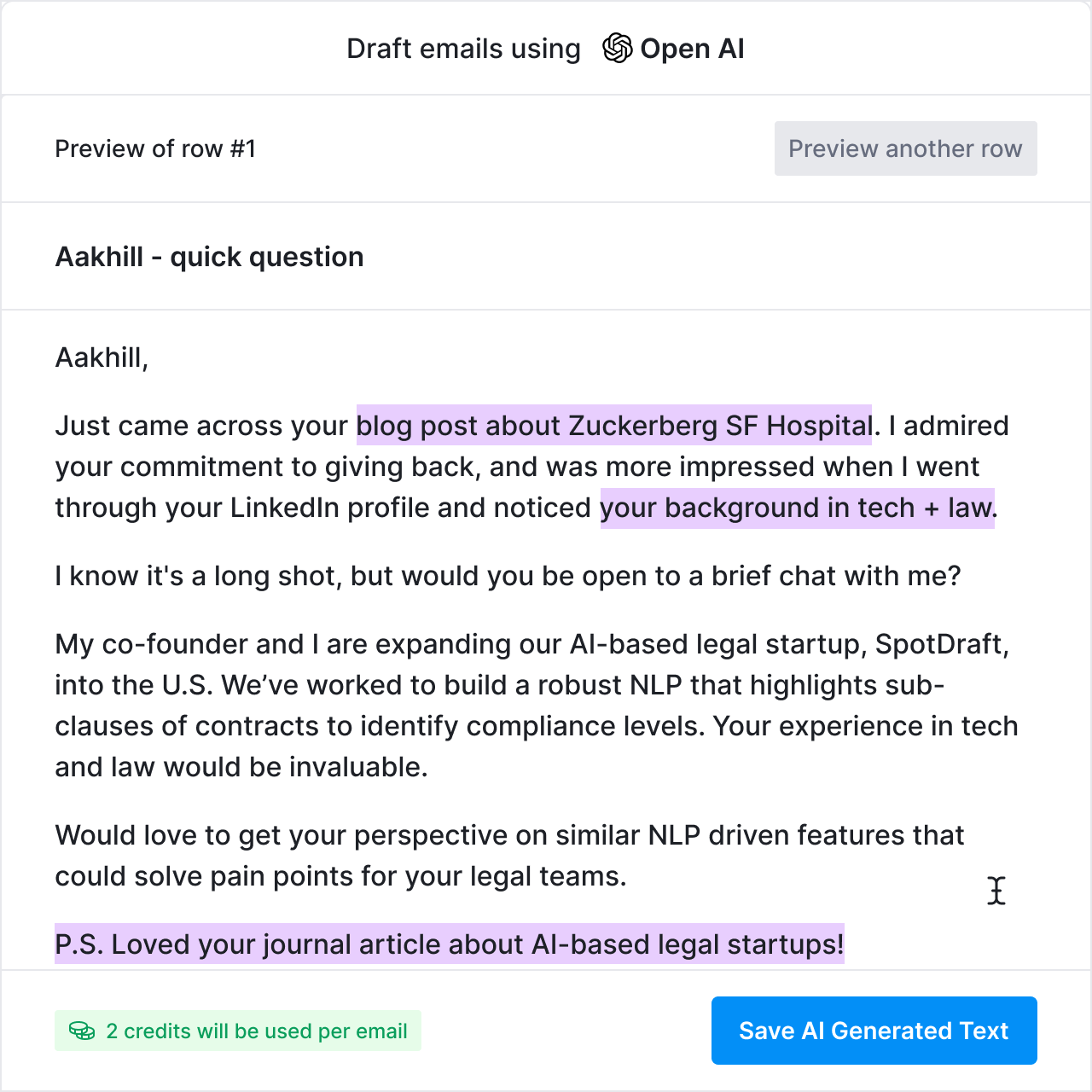Click the 'Aakhill,' greeting line
This screenshot has height=1092, width=1092.
click(102, 357)
